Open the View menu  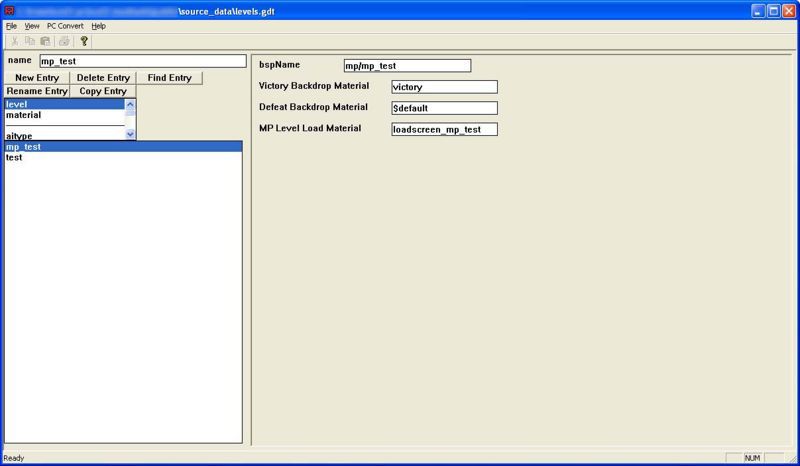point(32,25)
